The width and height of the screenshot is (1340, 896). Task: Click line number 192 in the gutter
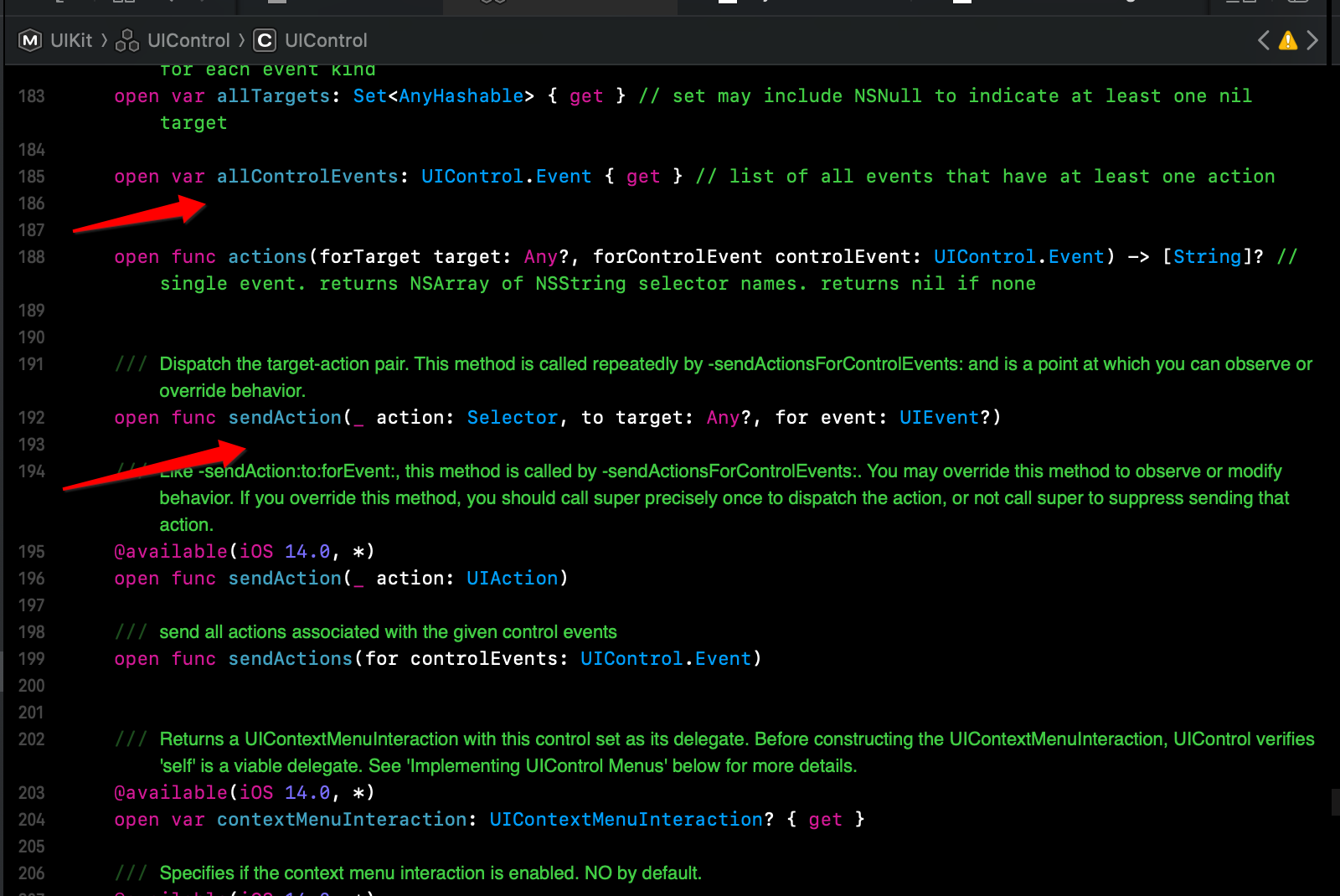pyautogui.click(x=31, y=418)
